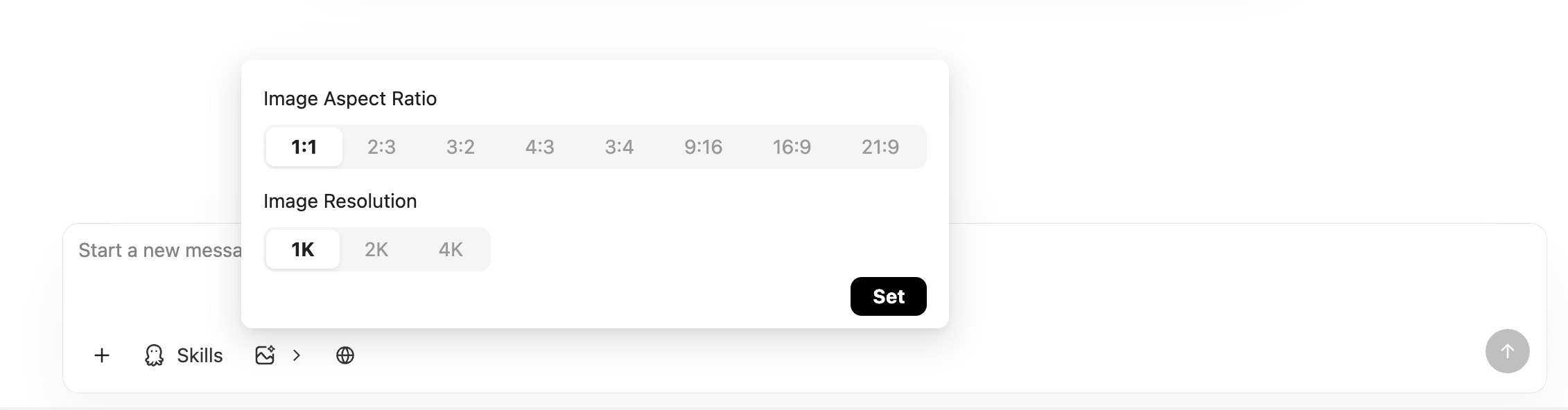Select 1K image resolution
Image resolution: width=1568 pixels, height=410 pixels.
(303, 249)
